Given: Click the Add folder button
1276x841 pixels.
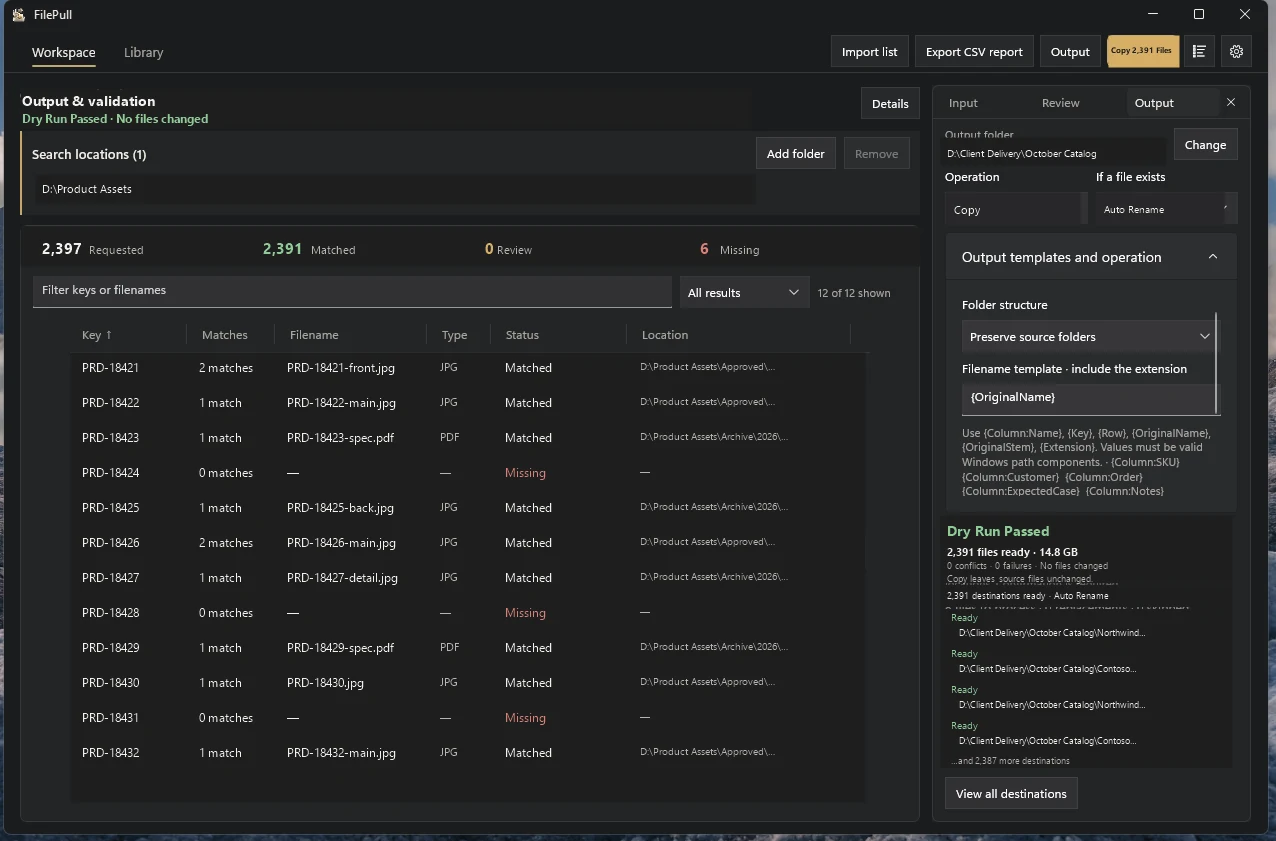Looking at the screenshot, I should (795, 153).
